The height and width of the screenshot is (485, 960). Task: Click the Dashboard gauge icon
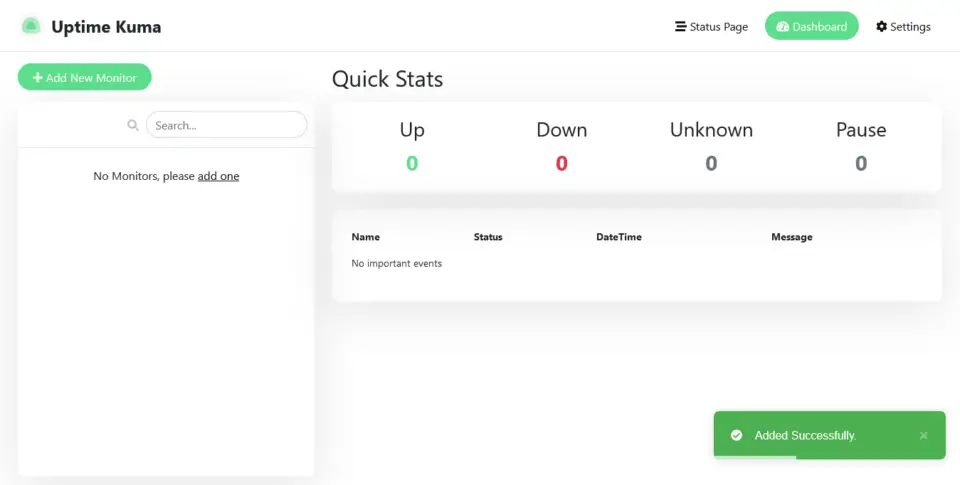(x=782, y=27)
